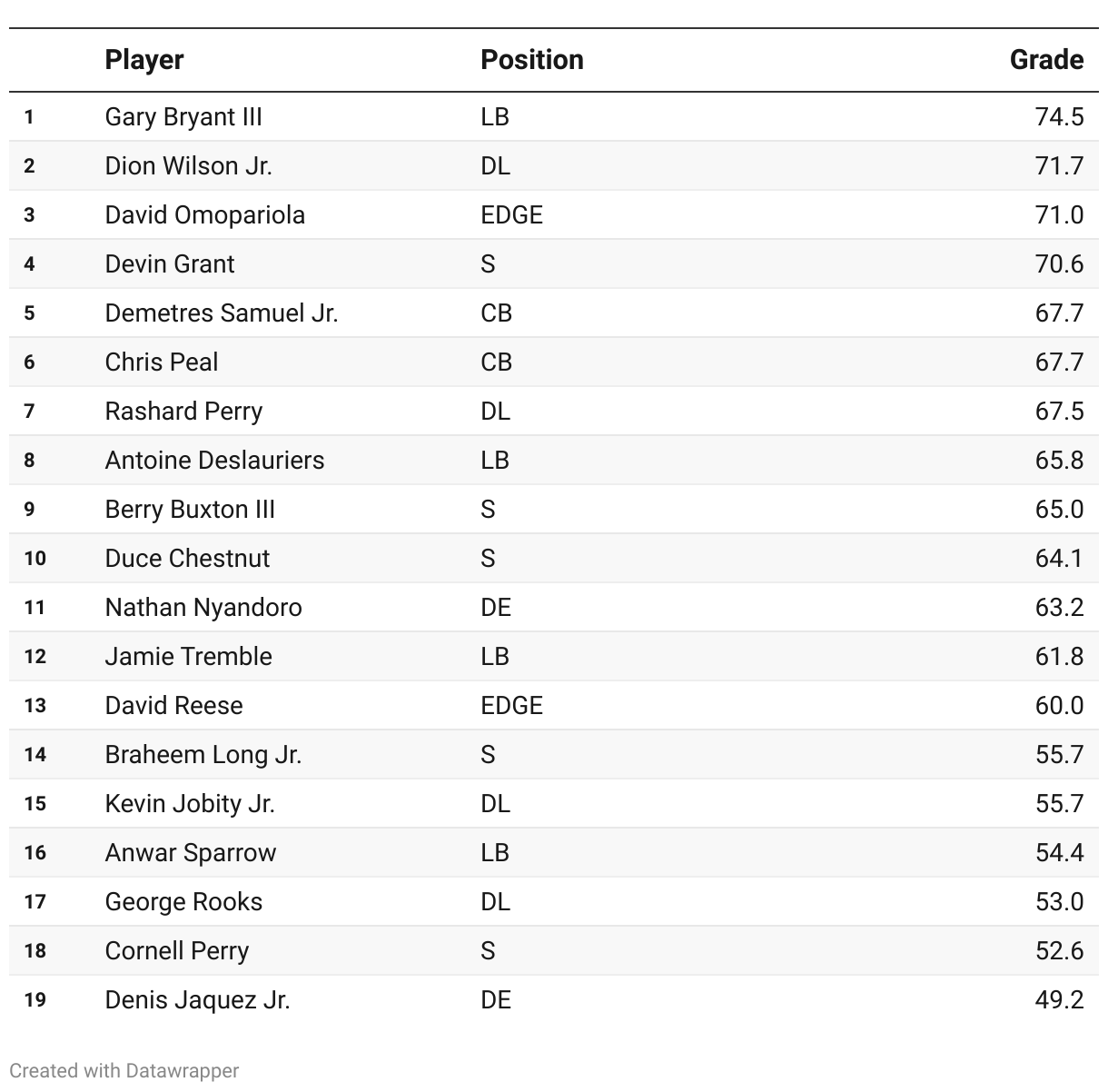Screen dimensions: 1108x1092
Task: Click the Position column header
Action: [x=532, y=60]
